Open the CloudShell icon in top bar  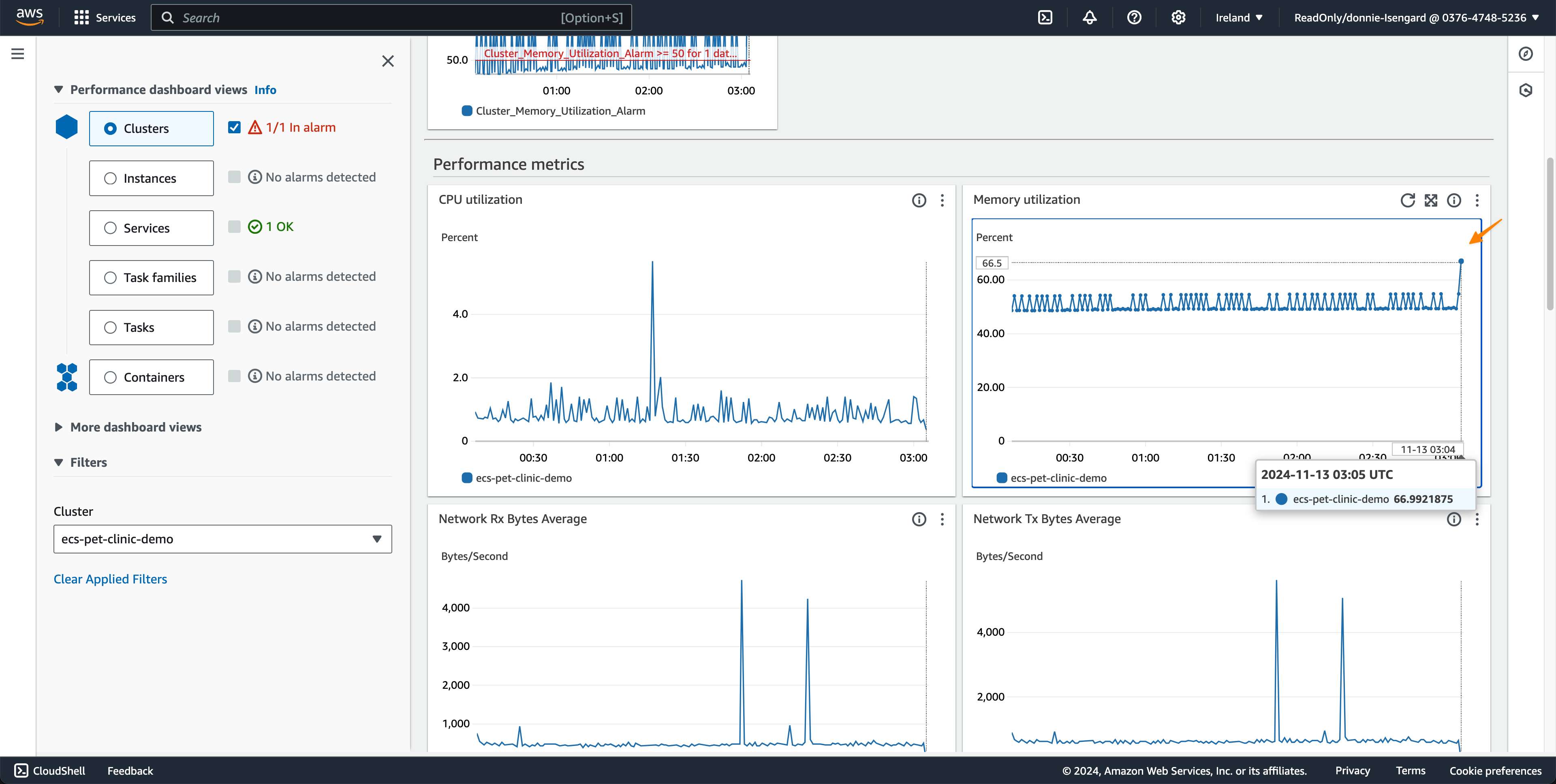(1045, 17)
